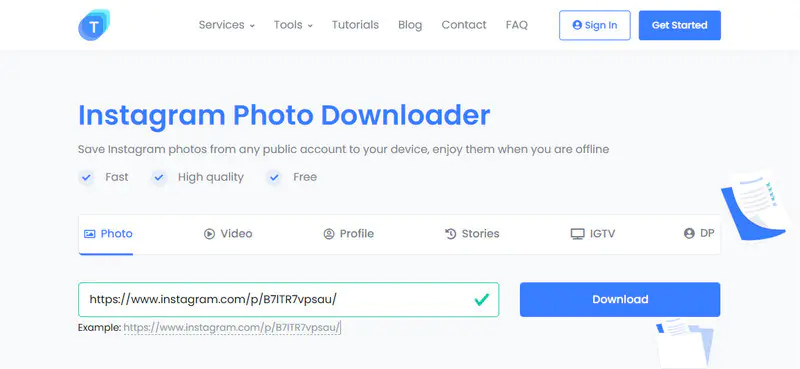The height and width of the screenshot is (369, 800).
Task: Go to the Blog page
Action: click(x=410, y=25)
